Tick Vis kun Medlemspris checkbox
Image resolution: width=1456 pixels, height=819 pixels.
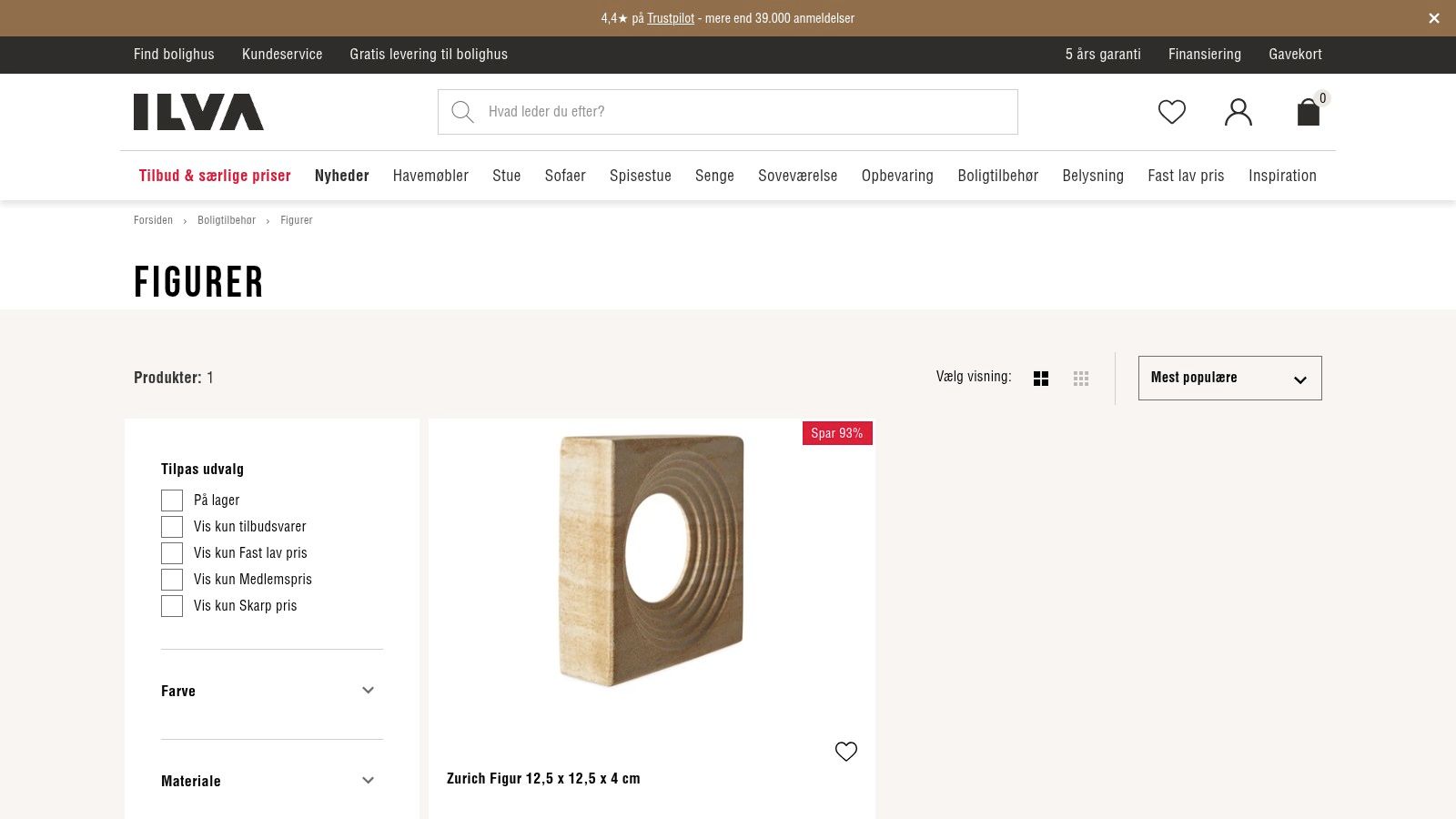point(172,580)
